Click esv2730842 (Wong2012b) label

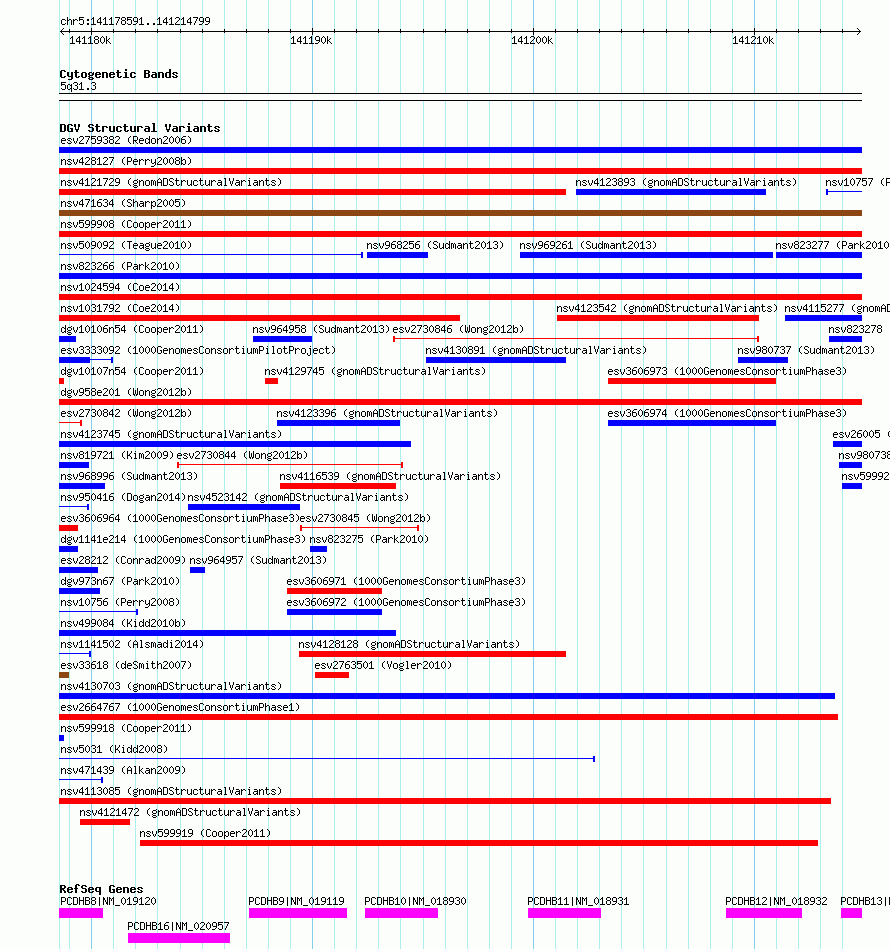(x=126, y=413)
